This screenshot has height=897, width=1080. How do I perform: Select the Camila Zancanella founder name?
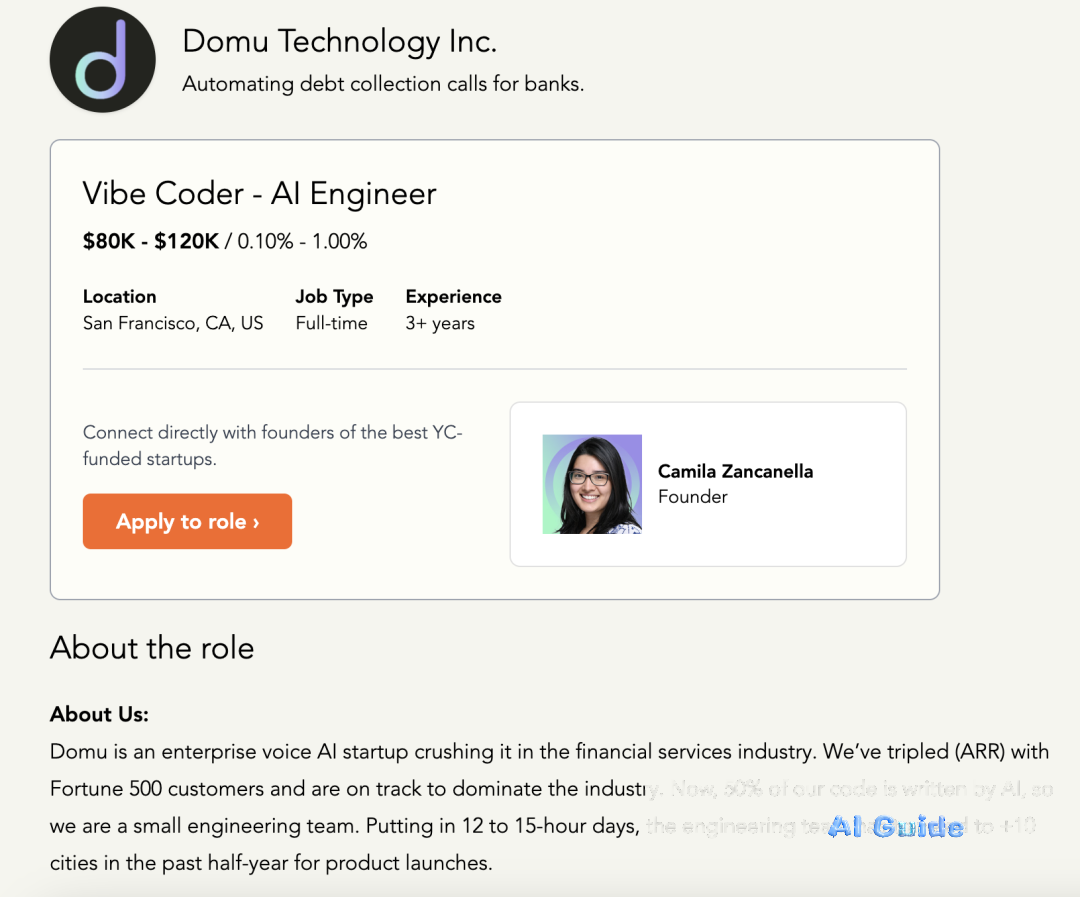click(735, 471)
